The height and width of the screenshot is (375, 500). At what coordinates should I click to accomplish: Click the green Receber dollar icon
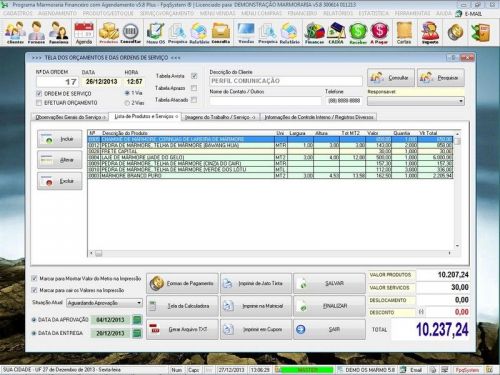click(358, 32)
